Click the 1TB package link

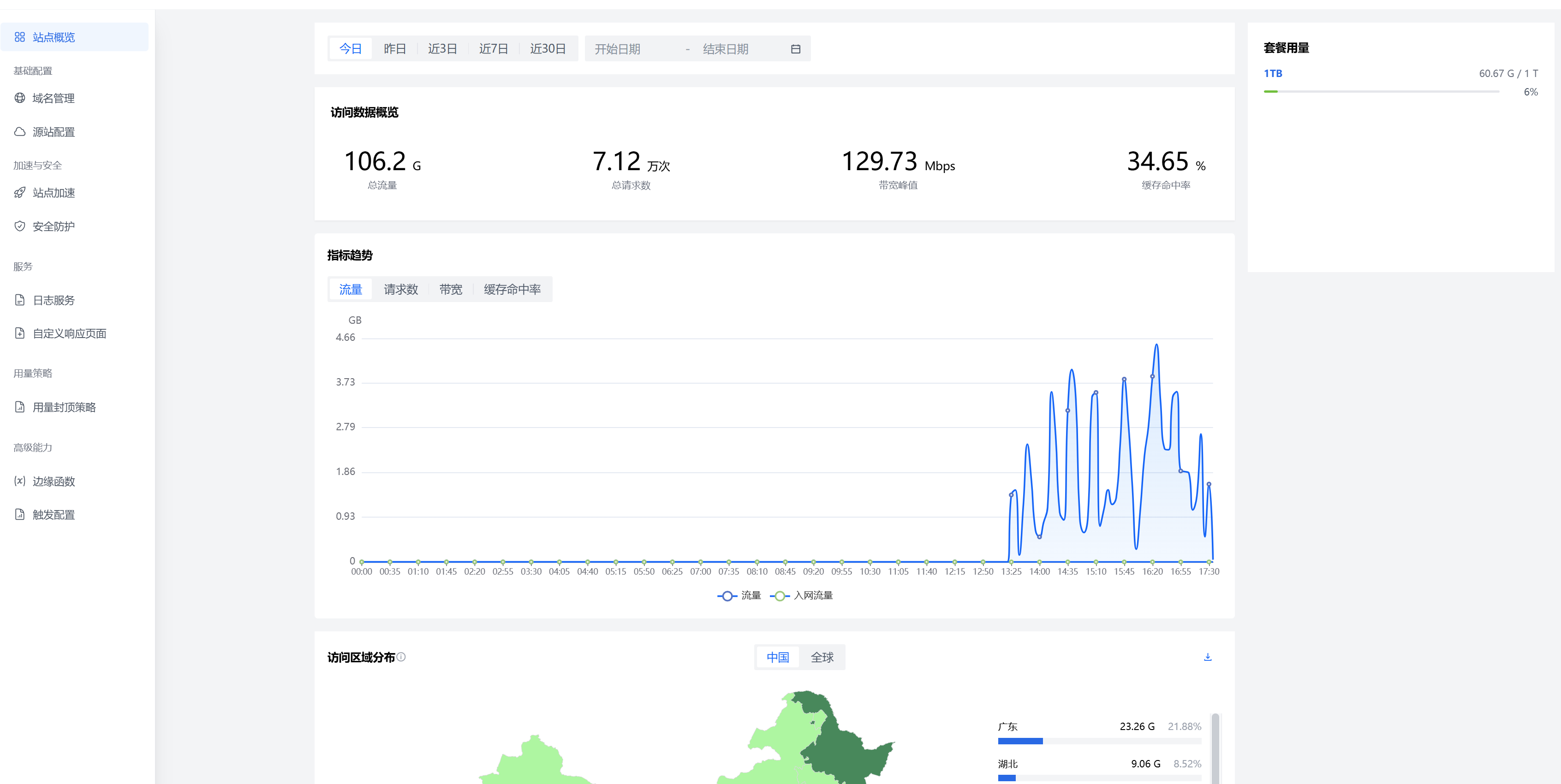(x=1273, y=73)
